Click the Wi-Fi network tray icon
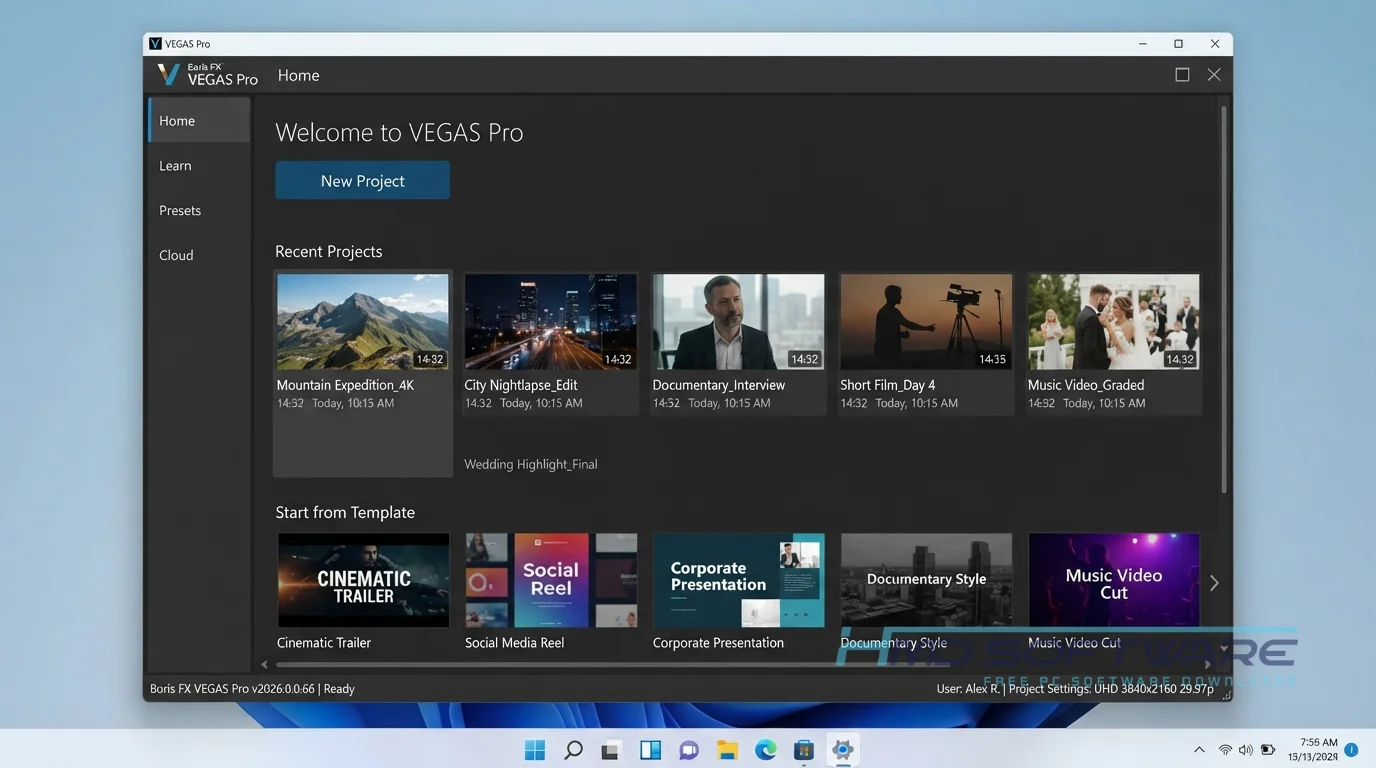Image resolution: width=1376 pixels, height=768 pixels. point(1225,750)
